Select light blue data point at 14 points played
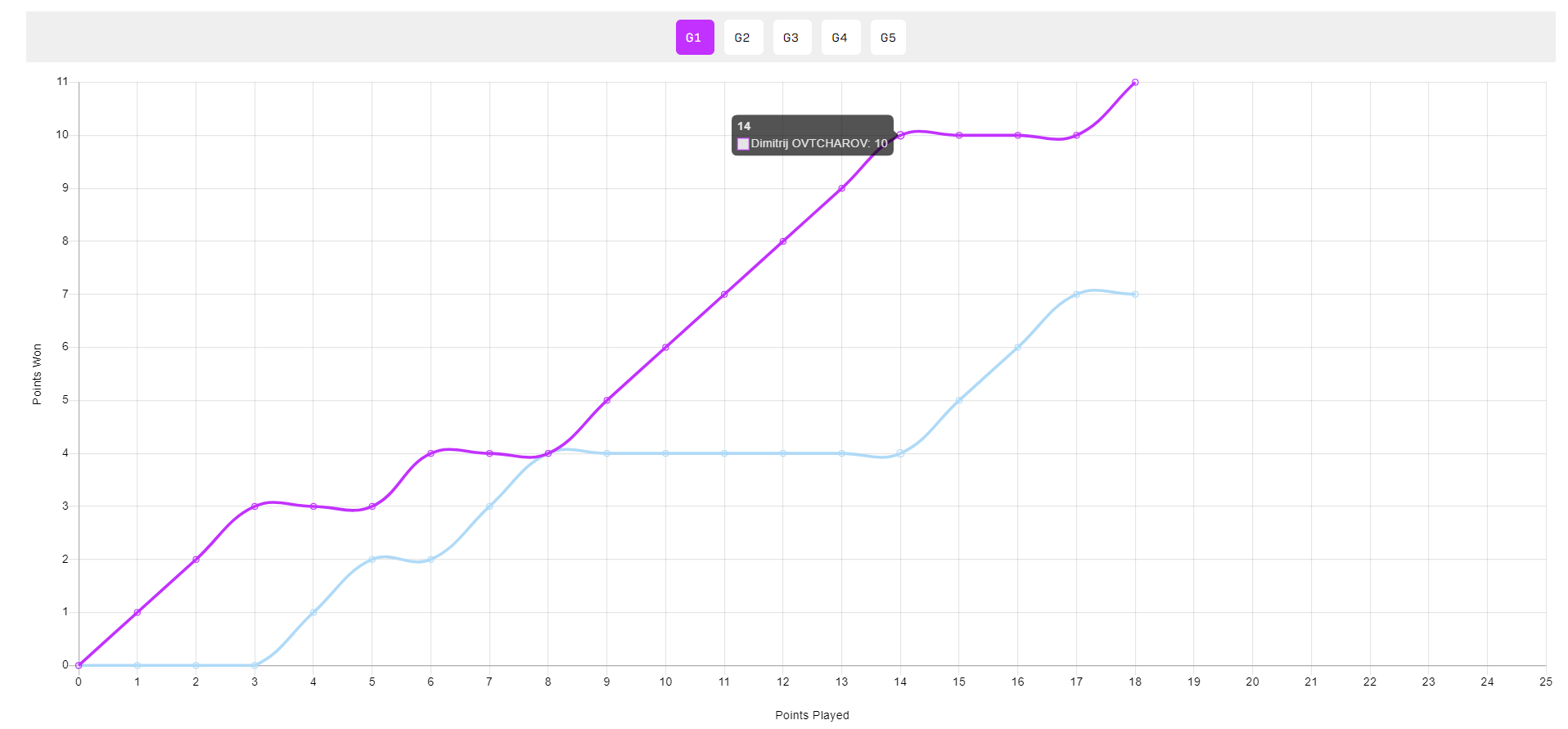The height and width of the screenshot is (729, 1568). click(x=900, y=453)
